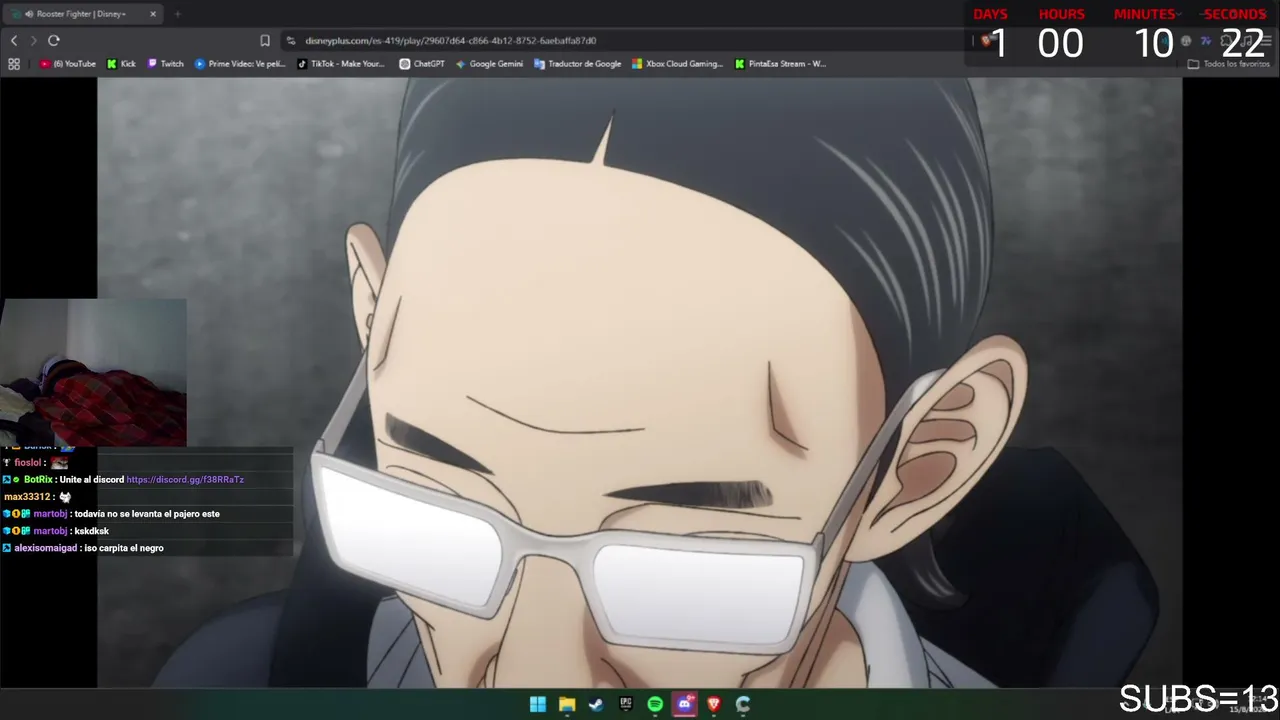Screen dimensions: 1280x720
Task: Click the Brave Shields icon
Action: [987, 41]
